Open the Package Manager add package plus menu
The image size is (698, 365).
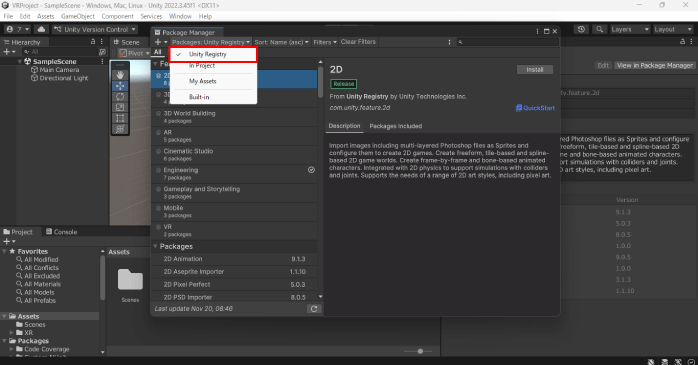161,42
